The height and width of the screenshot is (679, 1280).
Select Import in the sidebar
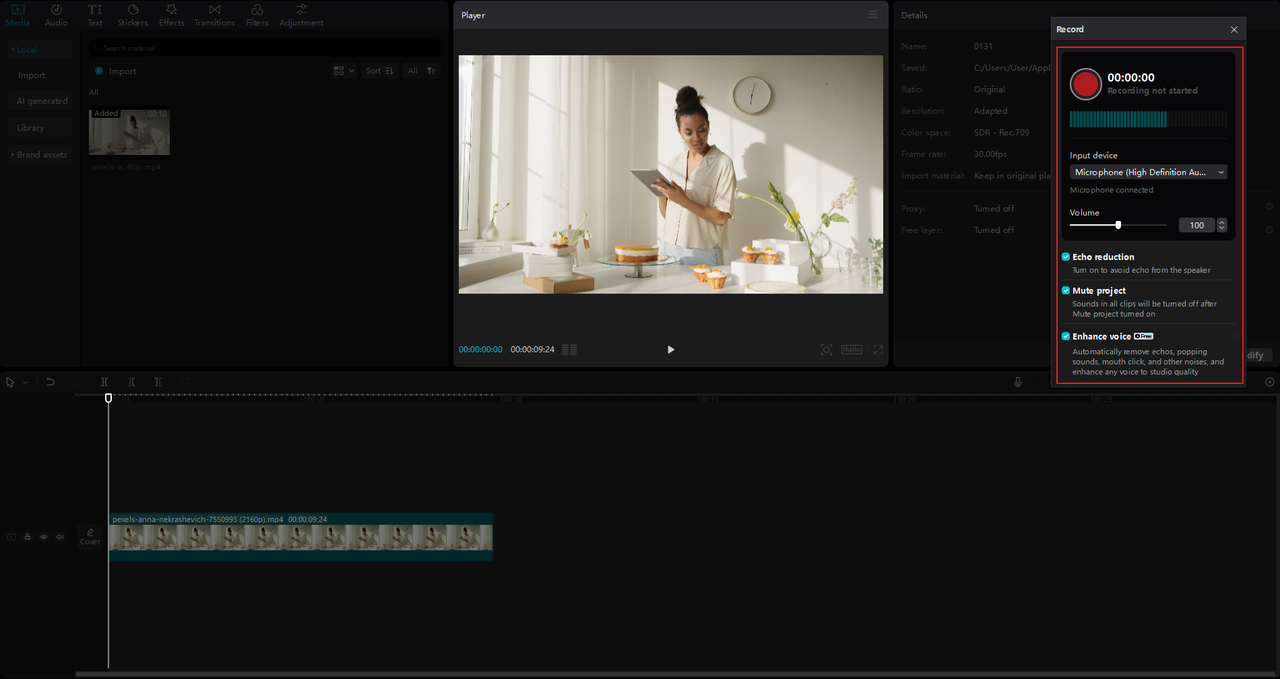[x=31, y=75]
